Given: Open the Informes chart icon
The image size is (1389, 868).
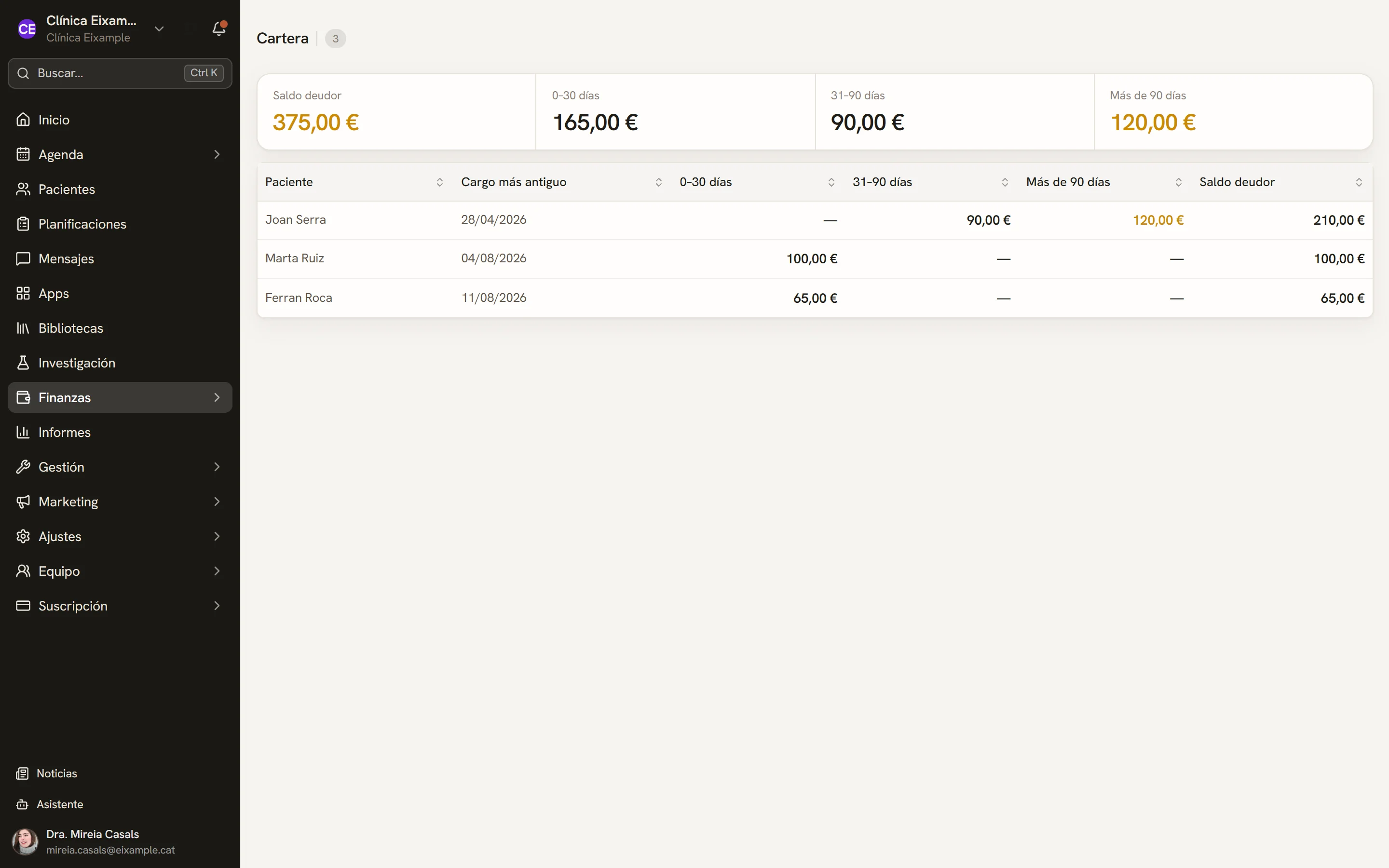Looking at the screenshot, I should click(23, 432).
